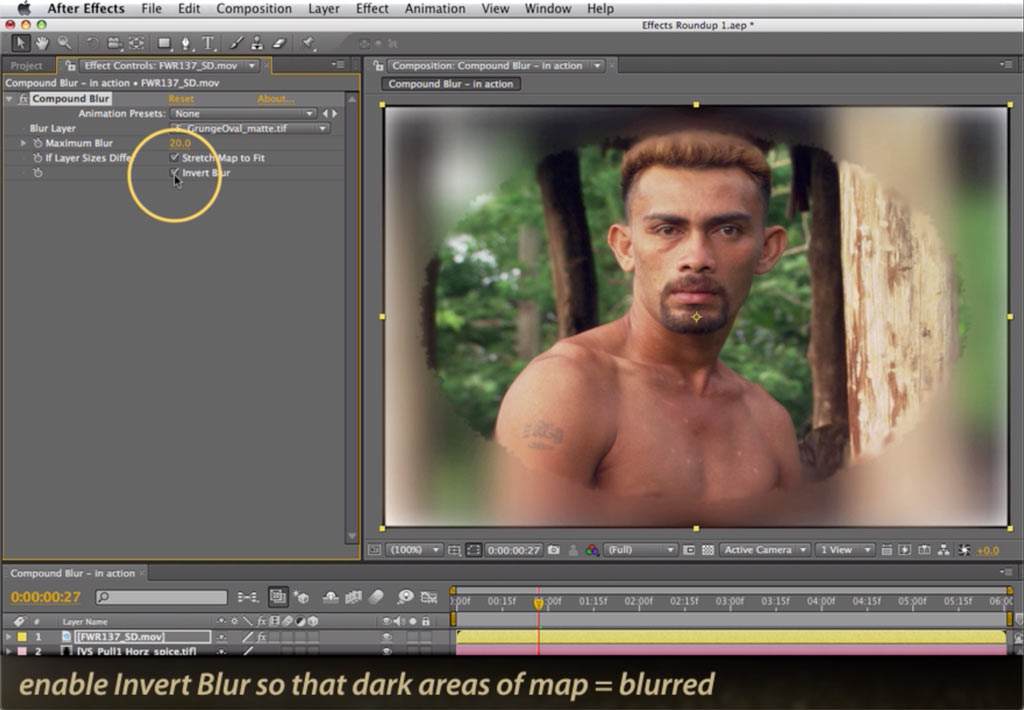Open the Animation menu
The width and height of the screenshot is (1024, 710).
(x=435, y=8)
